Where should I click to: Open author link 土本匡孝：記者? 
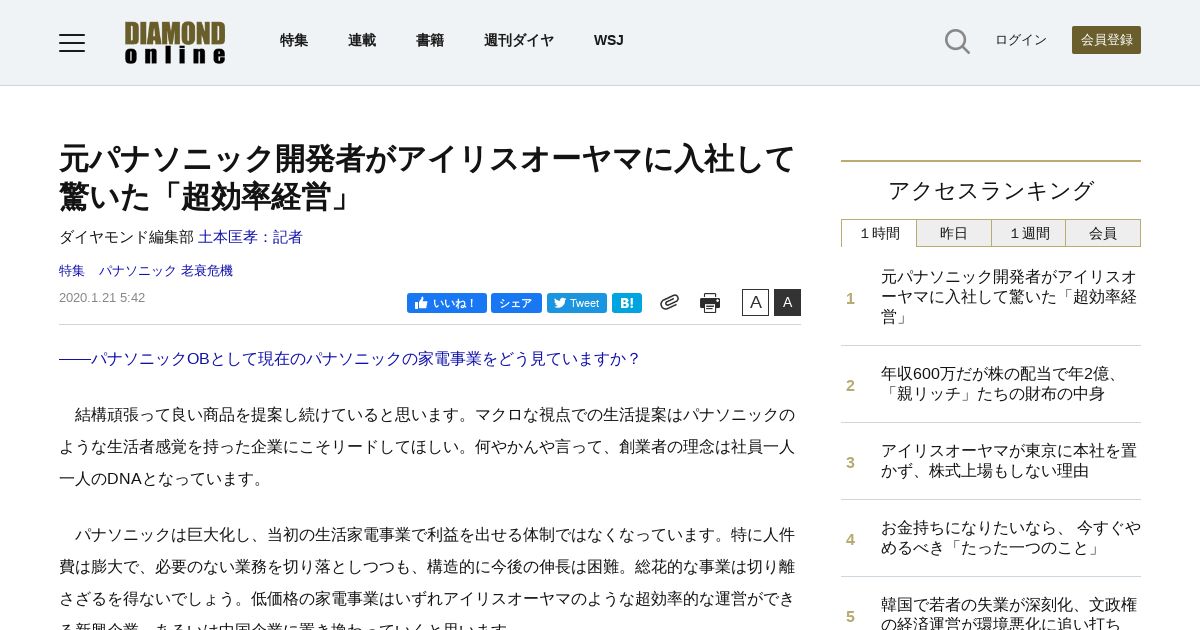pos(250,237)
